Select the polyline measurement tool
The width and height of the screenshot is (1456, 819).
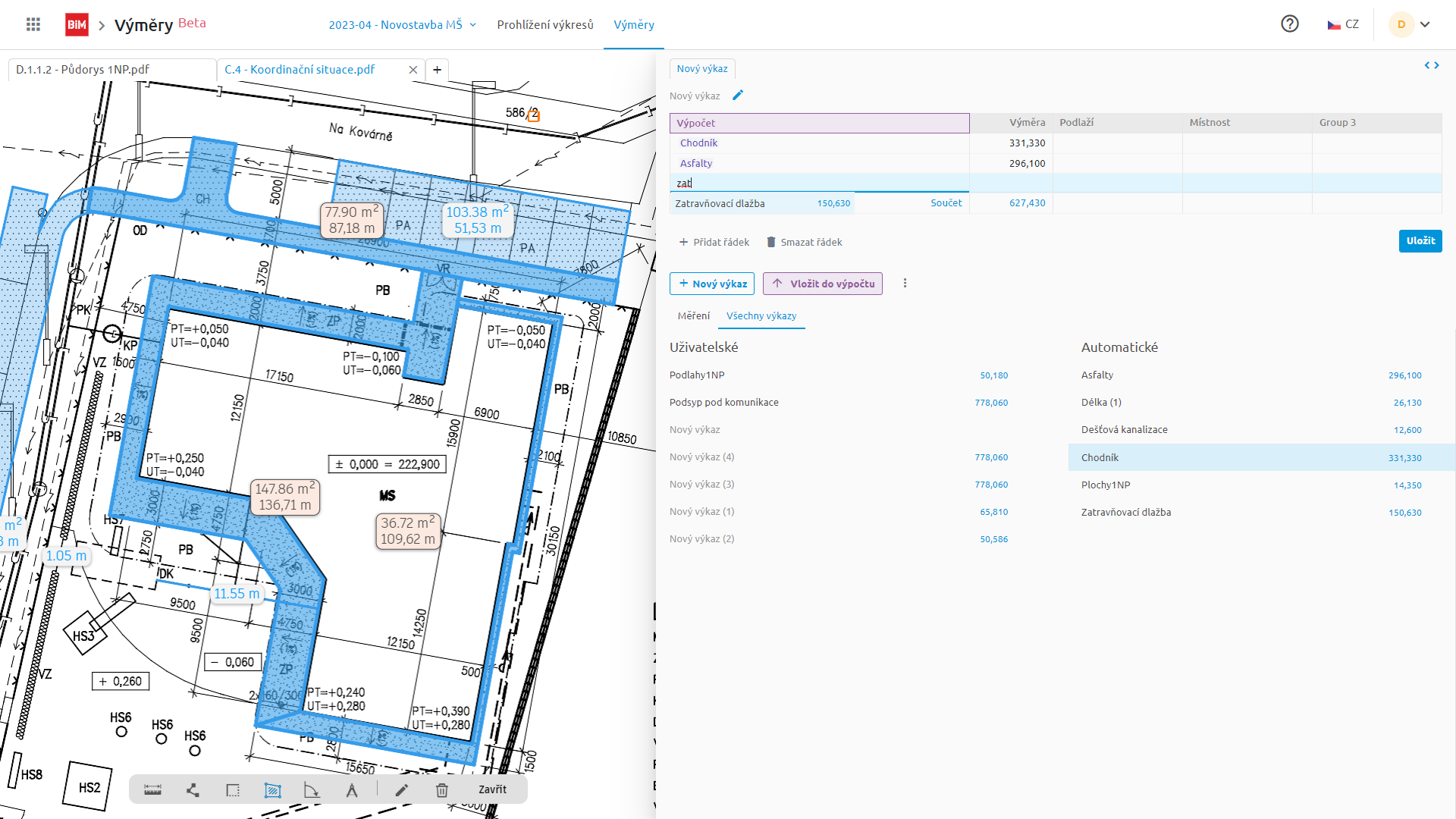[x=193, y=790]
